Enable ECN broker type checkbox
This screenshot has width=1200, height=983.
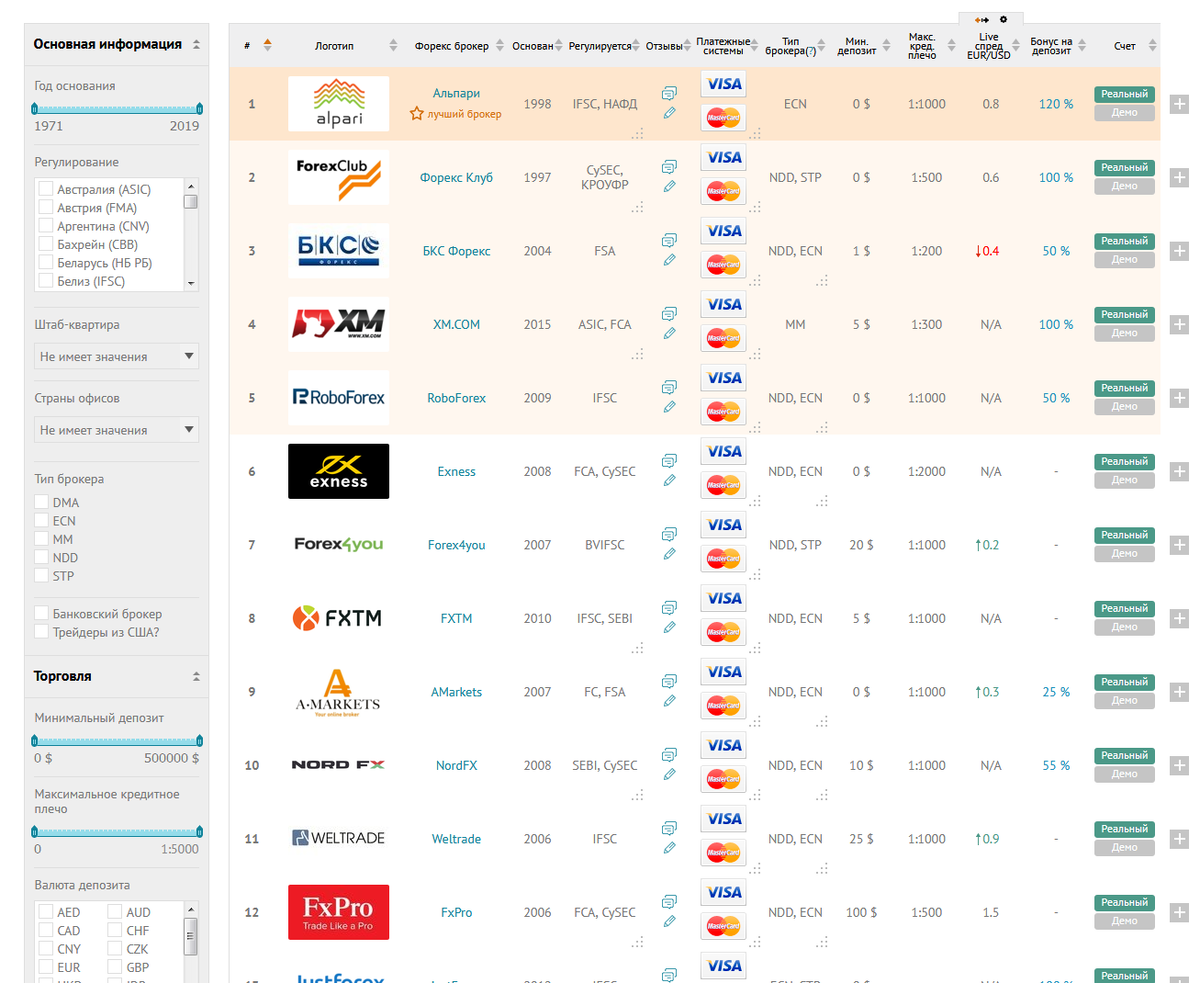tap(41, 521)
